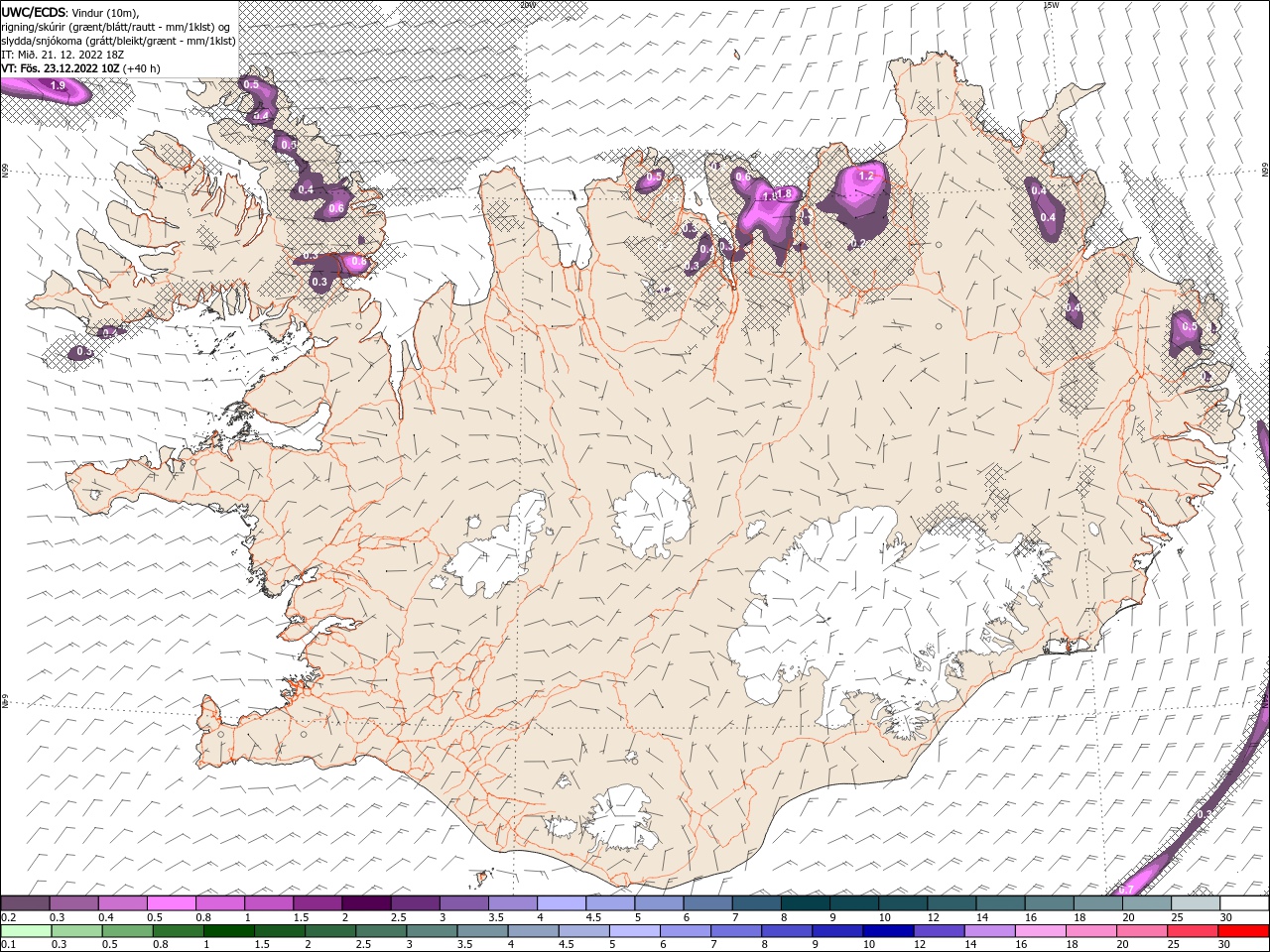
Task: Click the 1.9 precipitation value on the map
Action: point(58,86)
